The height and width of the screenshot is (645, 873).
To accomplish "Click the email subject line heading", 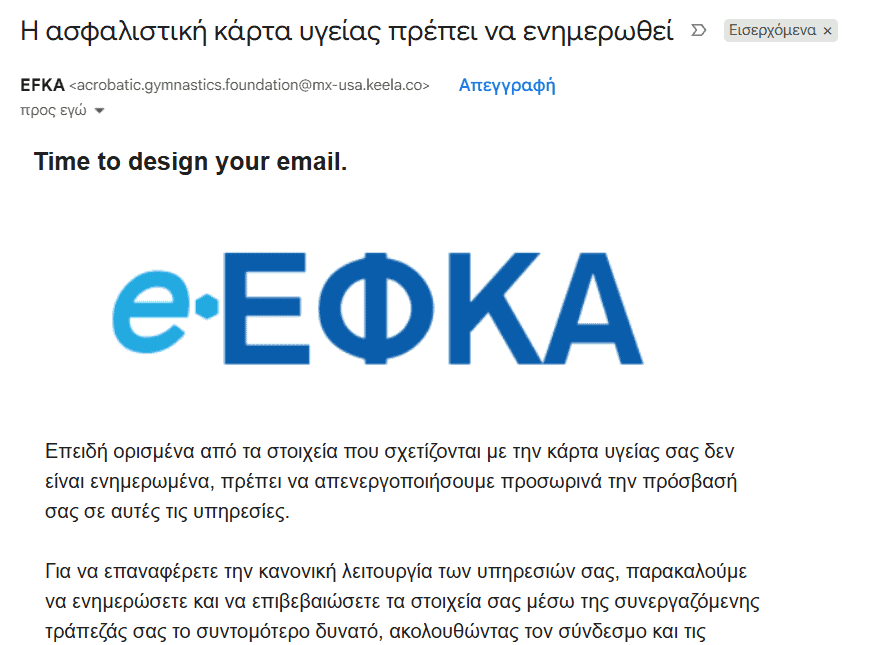I will pyautogui.click(x=346, y=30).
